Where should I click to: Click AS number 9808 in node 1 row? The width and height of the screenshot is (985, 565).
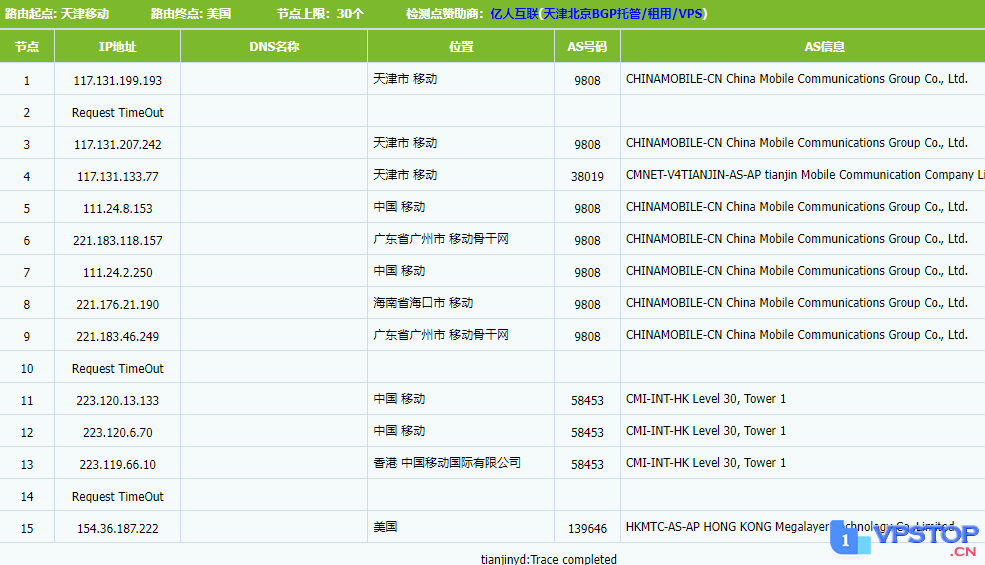pyautogui.click(x=587, y=80)
